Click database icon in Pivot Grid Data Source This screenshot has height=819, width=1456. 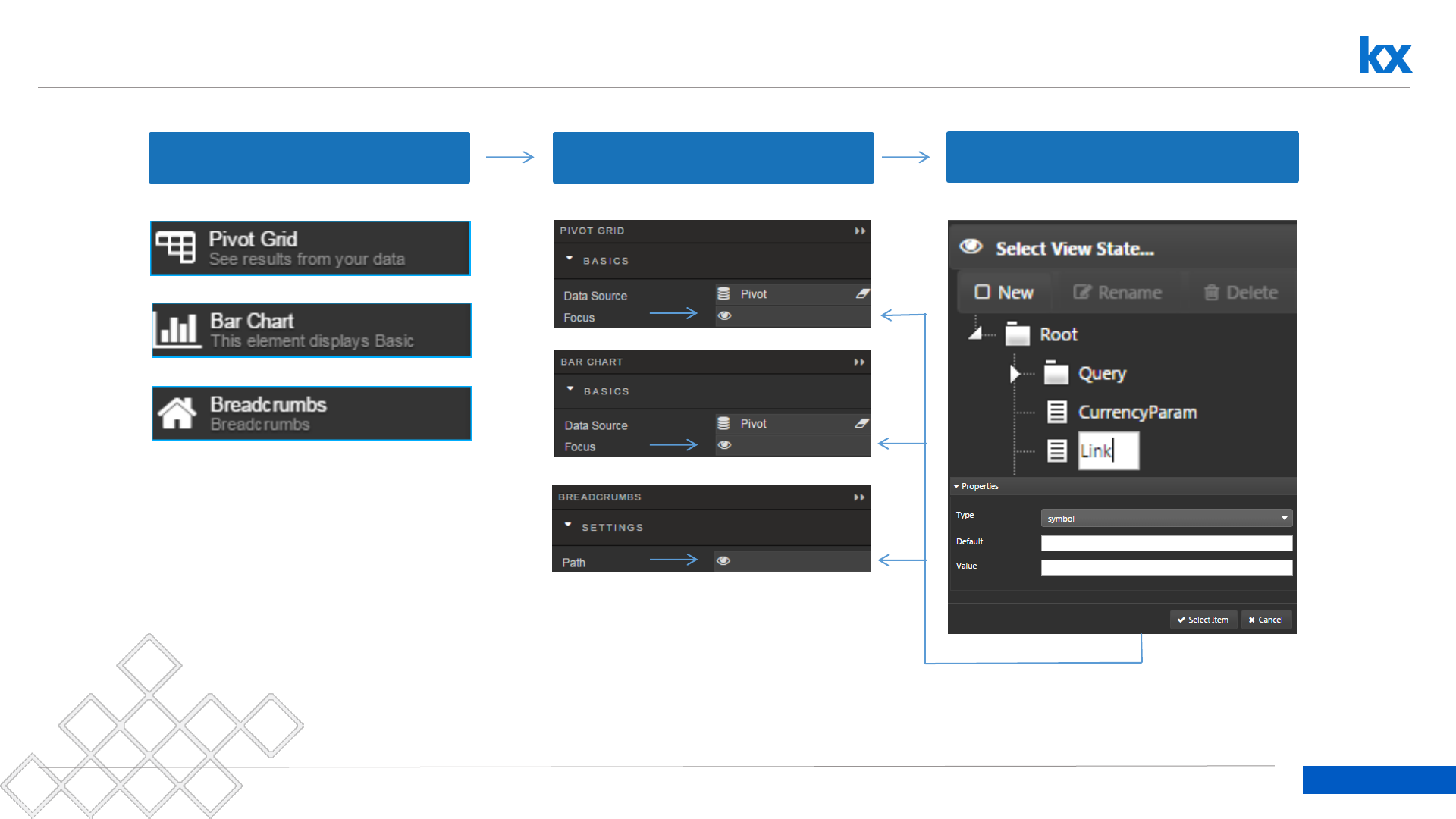(x=723, y=294)
